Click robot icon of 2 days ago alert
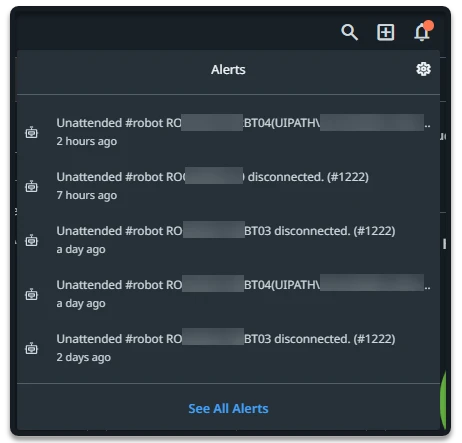The image size is (462, 443). [32, 348]
